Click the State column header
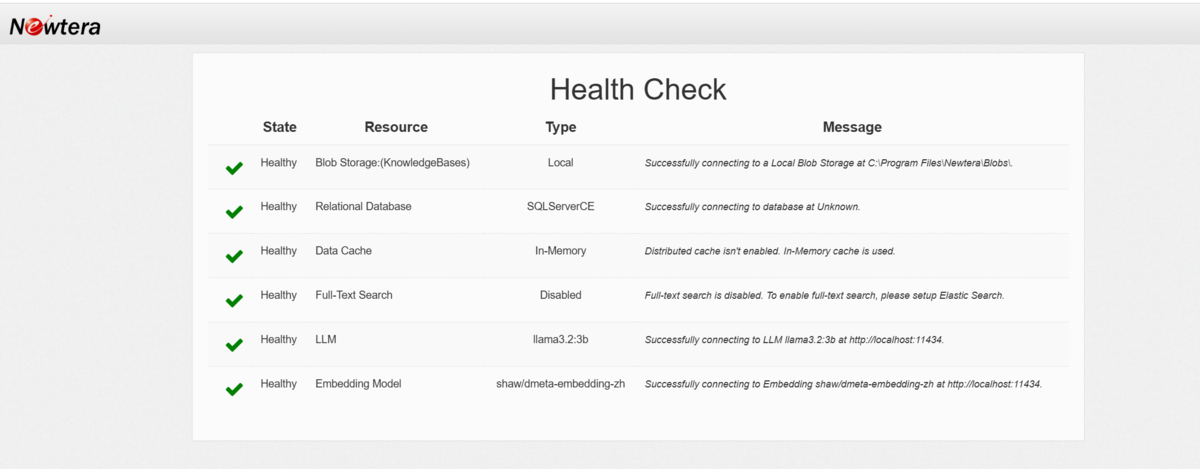Screen dimensions: 1200x469 [279, 127]
